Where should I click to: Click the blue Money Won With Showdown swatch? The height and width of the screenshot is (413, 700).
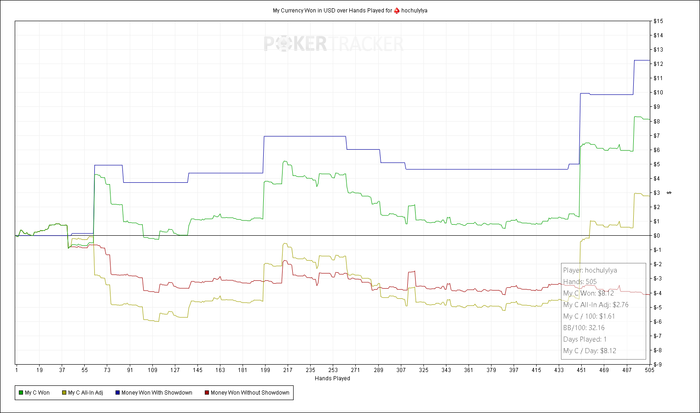coord(118,393)
